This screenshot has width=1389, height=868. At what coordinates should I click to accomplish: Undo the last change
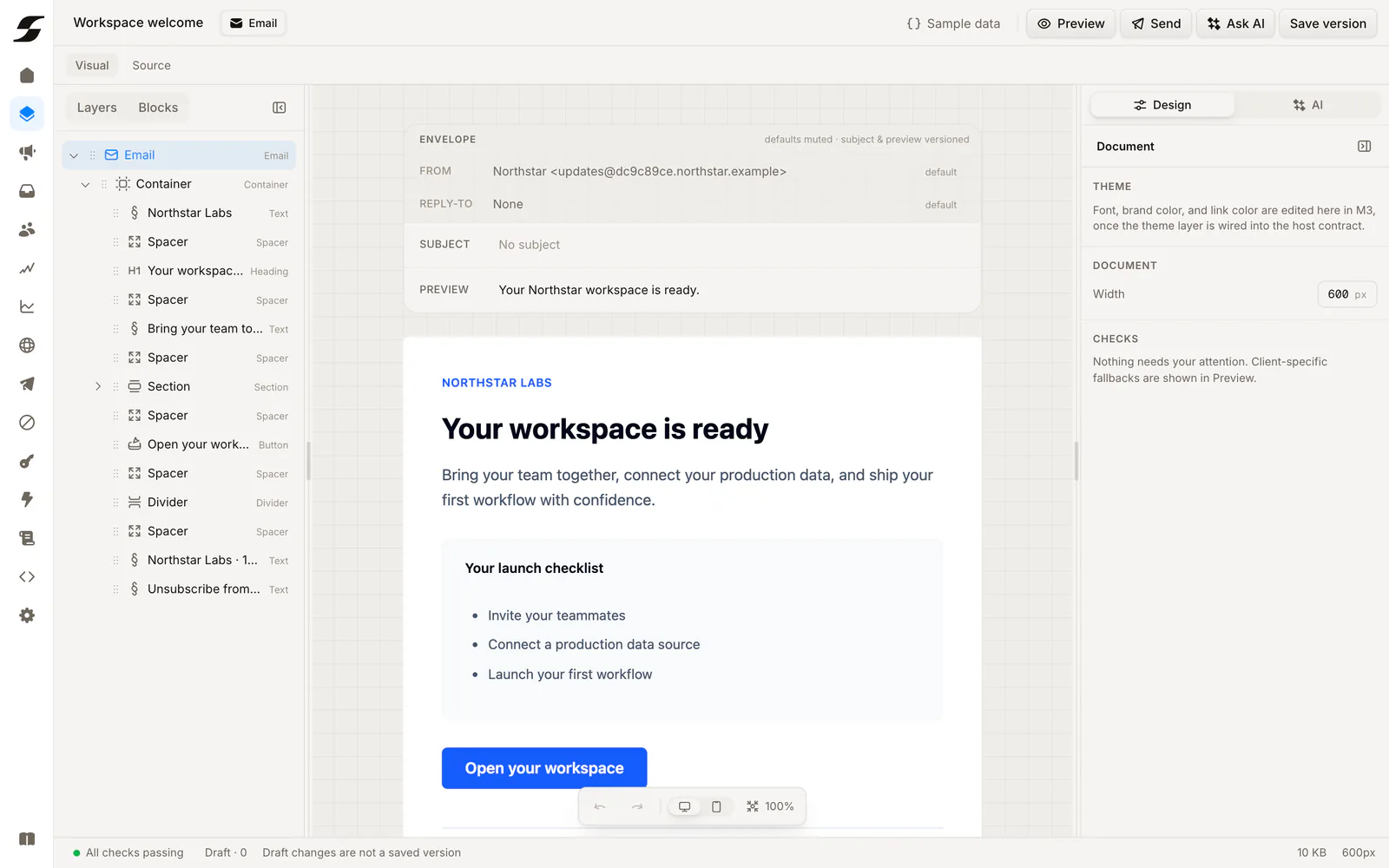click(x=600, y=806)
